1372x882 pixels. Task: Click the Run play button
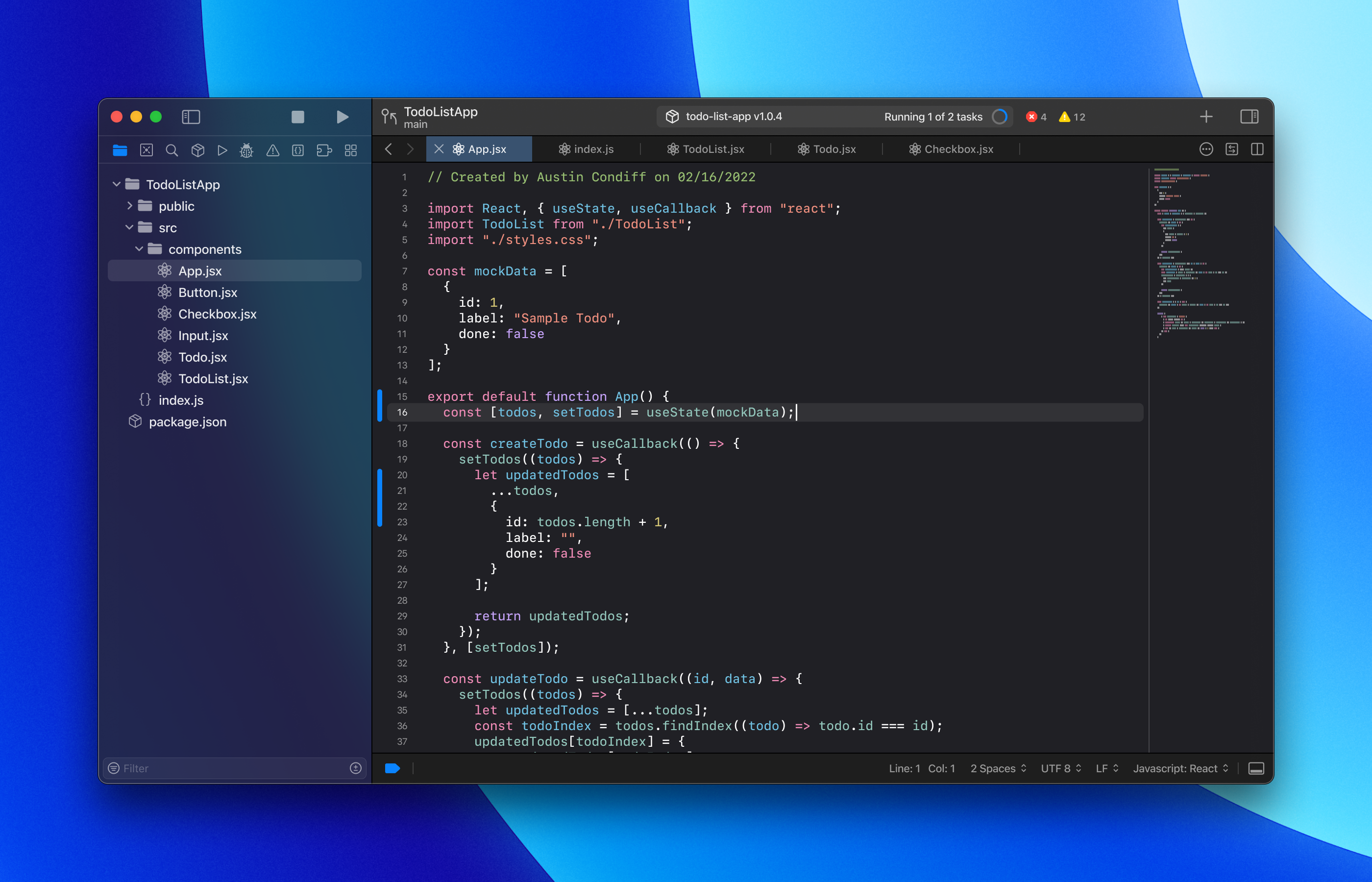[342, 117]
